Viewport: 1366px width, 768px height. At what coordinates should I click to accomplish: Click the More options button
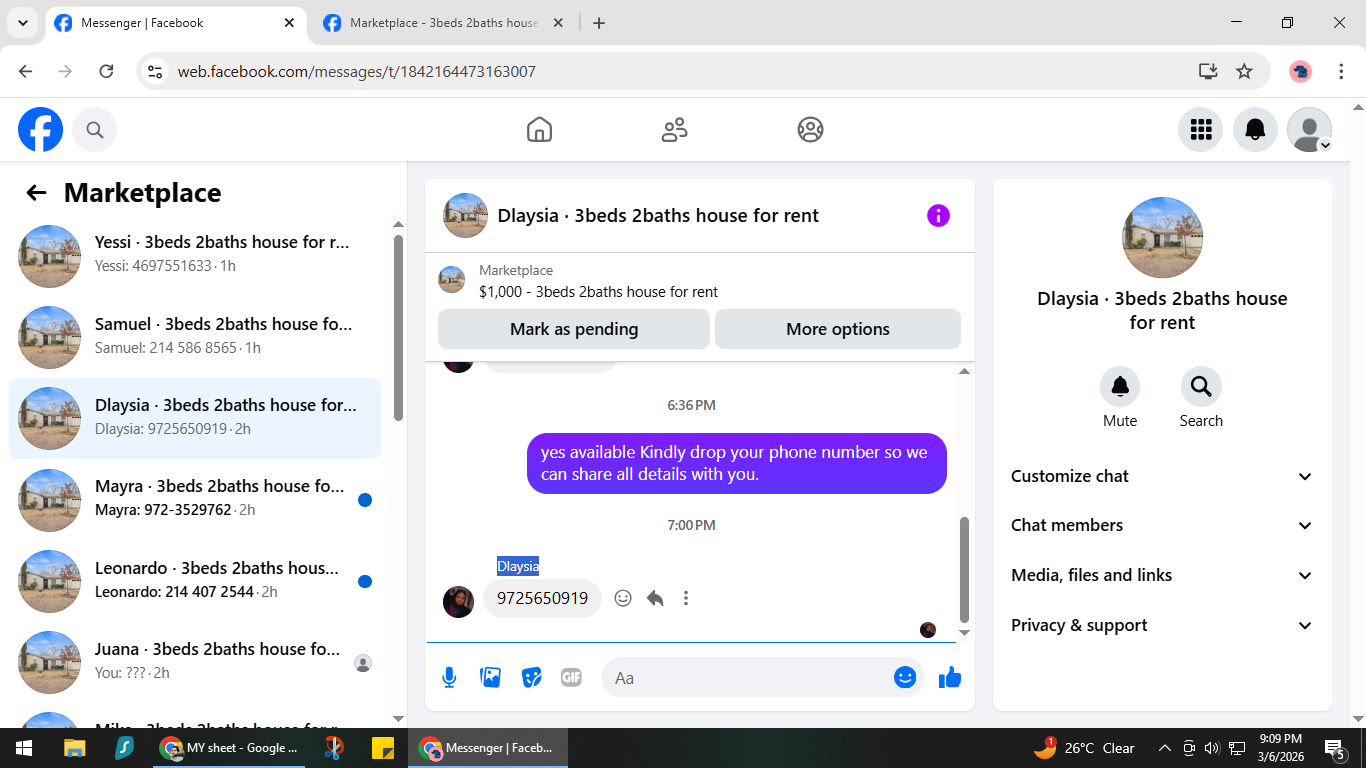838,329
